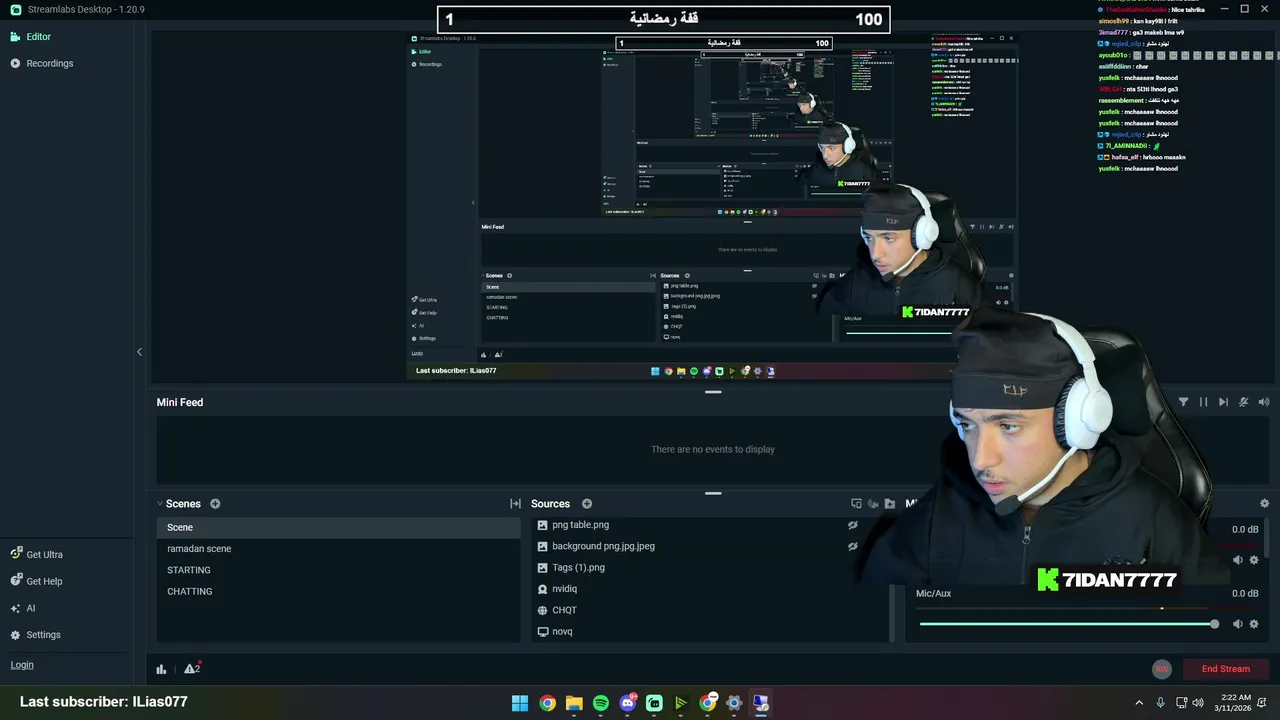Click the Mini Feed volume speaker icon
Viewport: 1280px width, 720px height.
[x=1264, y=402]
